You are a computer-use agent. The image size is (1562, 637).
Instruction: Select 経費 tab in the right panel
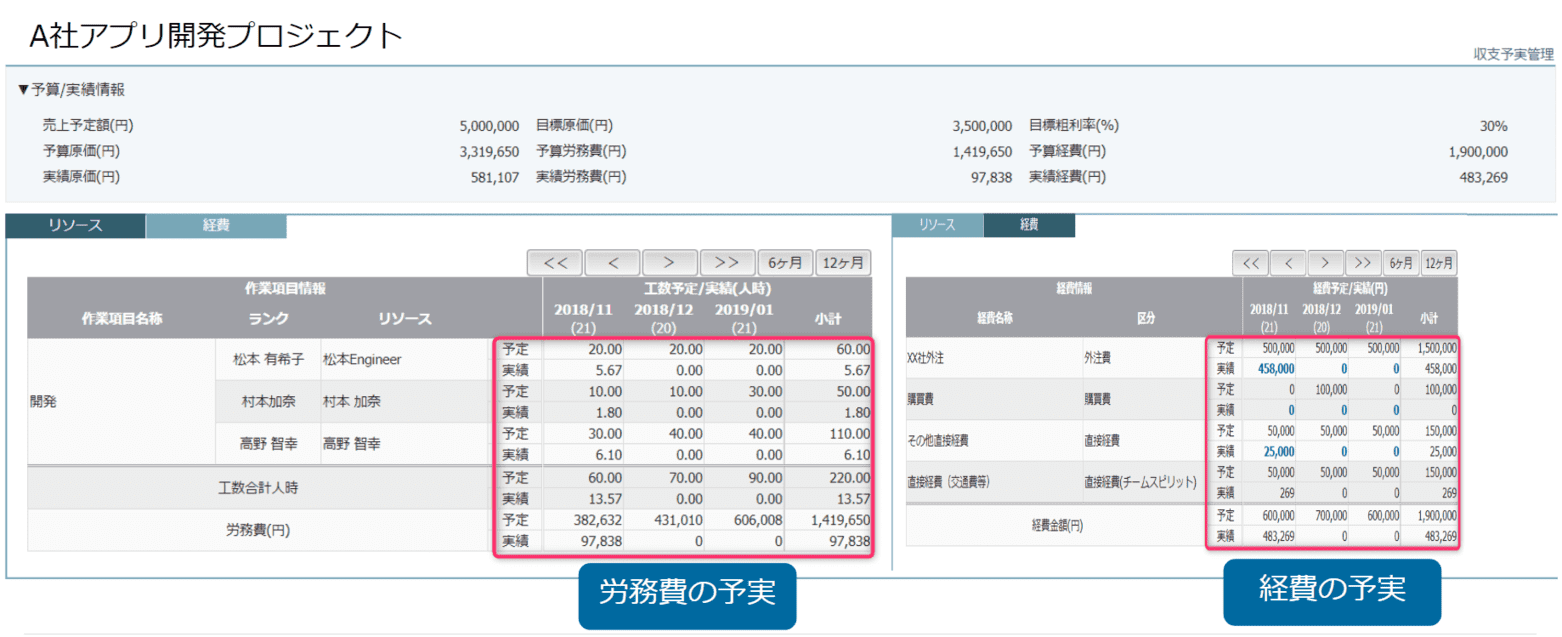tap(1029, 225)
